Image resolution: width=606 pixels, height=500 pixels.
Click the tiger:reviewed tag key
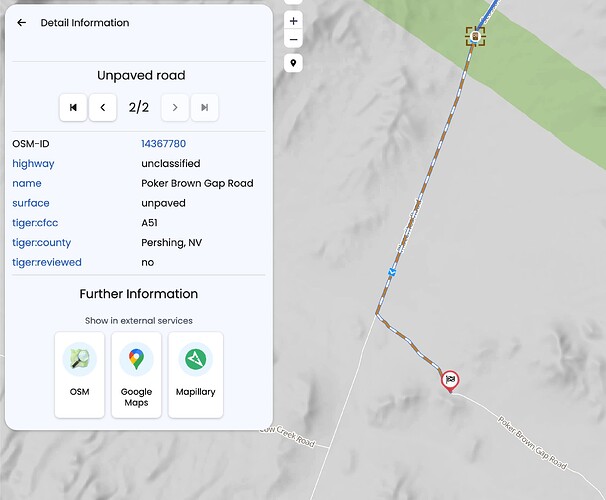(47, 262)
